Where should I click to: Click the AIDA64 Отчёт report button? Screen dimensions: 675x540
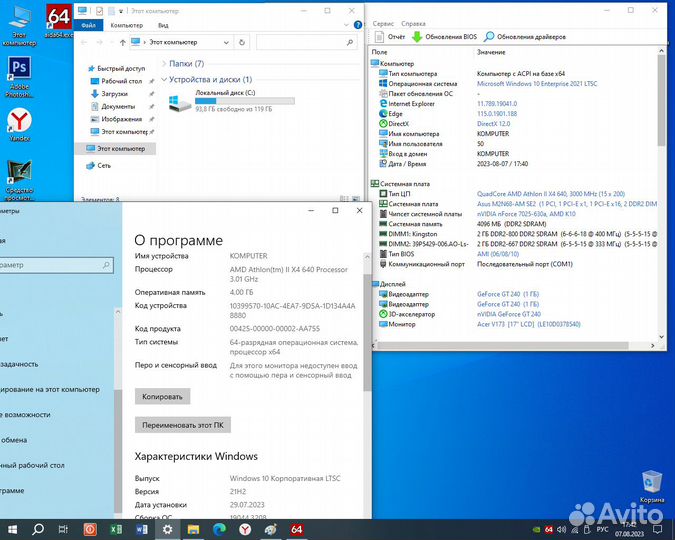pos(390,37)
